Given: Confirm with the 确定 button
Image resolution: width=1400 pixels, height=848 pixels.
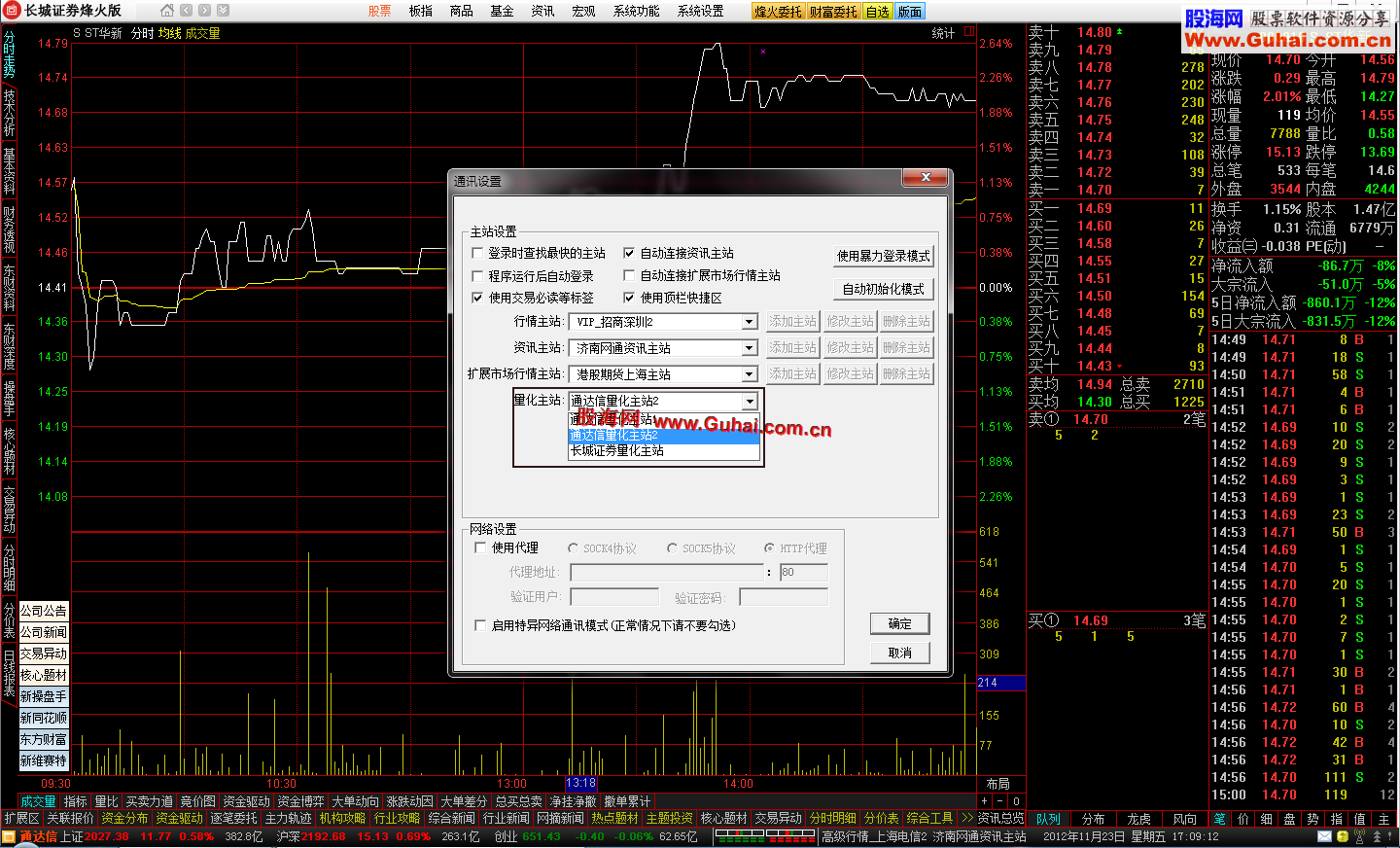Looking at the screenshot, I should point(900,624).
